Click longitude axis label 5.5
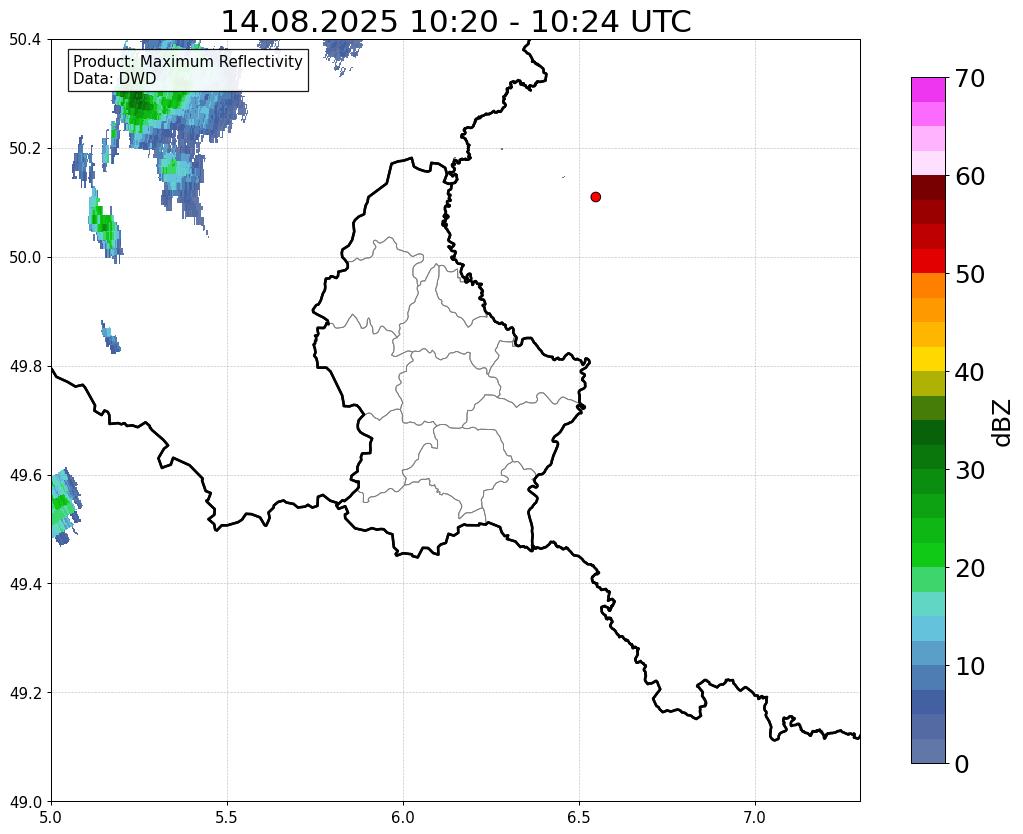Viewport: 1023px width, 834px height. point(227,818)
